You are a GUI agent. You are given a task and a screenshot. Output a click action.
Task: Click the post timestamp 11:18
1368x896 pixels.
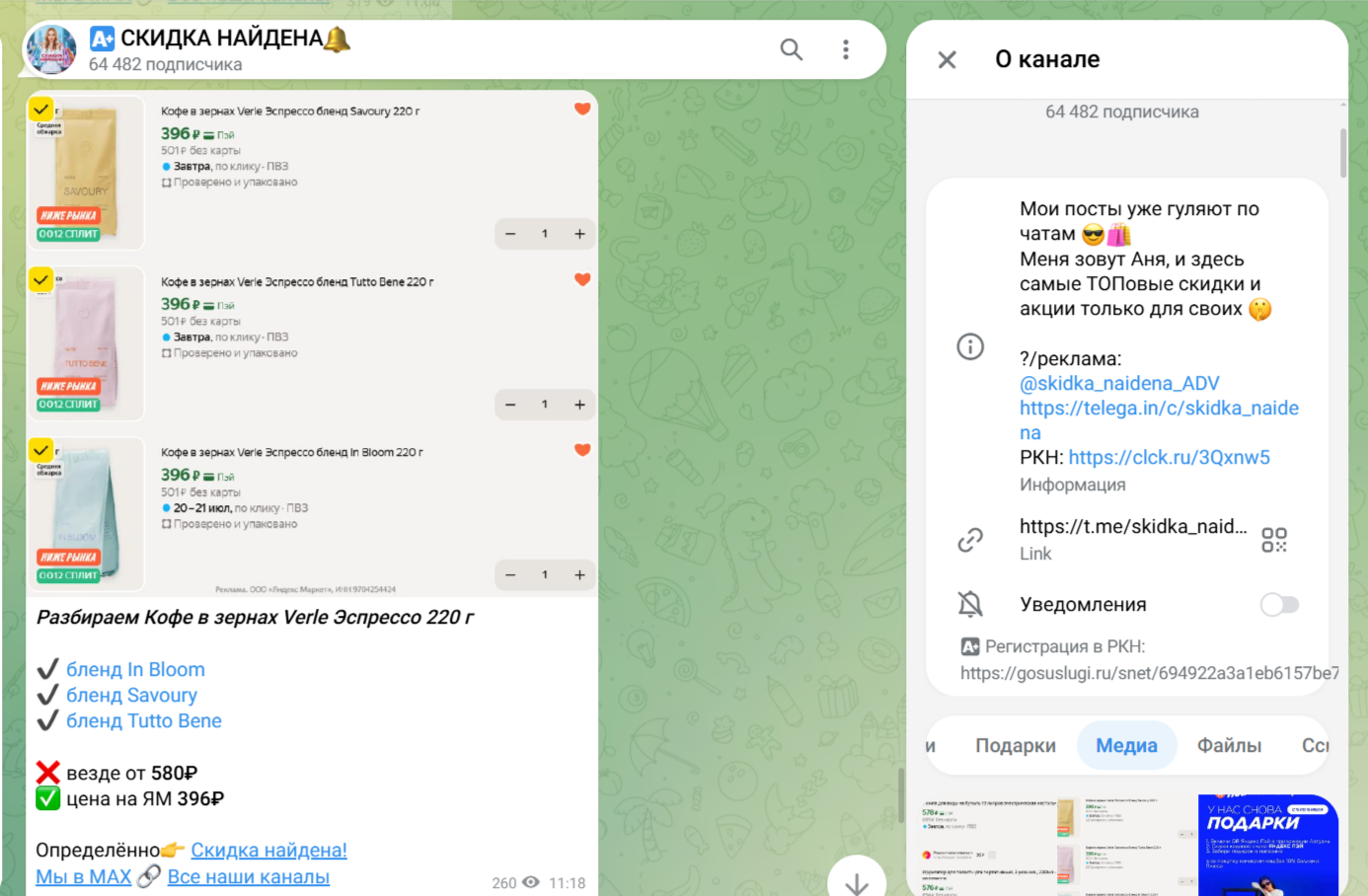568,883
